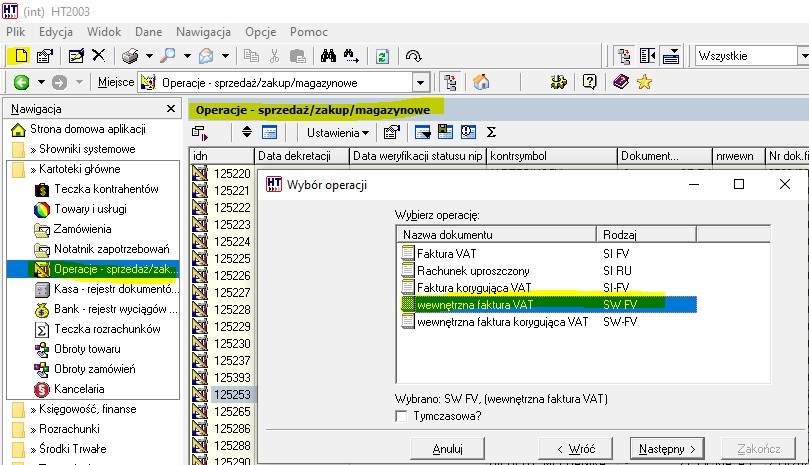809x465 pixels.
Task: Click the sigma summation icon
Action: 491,133
